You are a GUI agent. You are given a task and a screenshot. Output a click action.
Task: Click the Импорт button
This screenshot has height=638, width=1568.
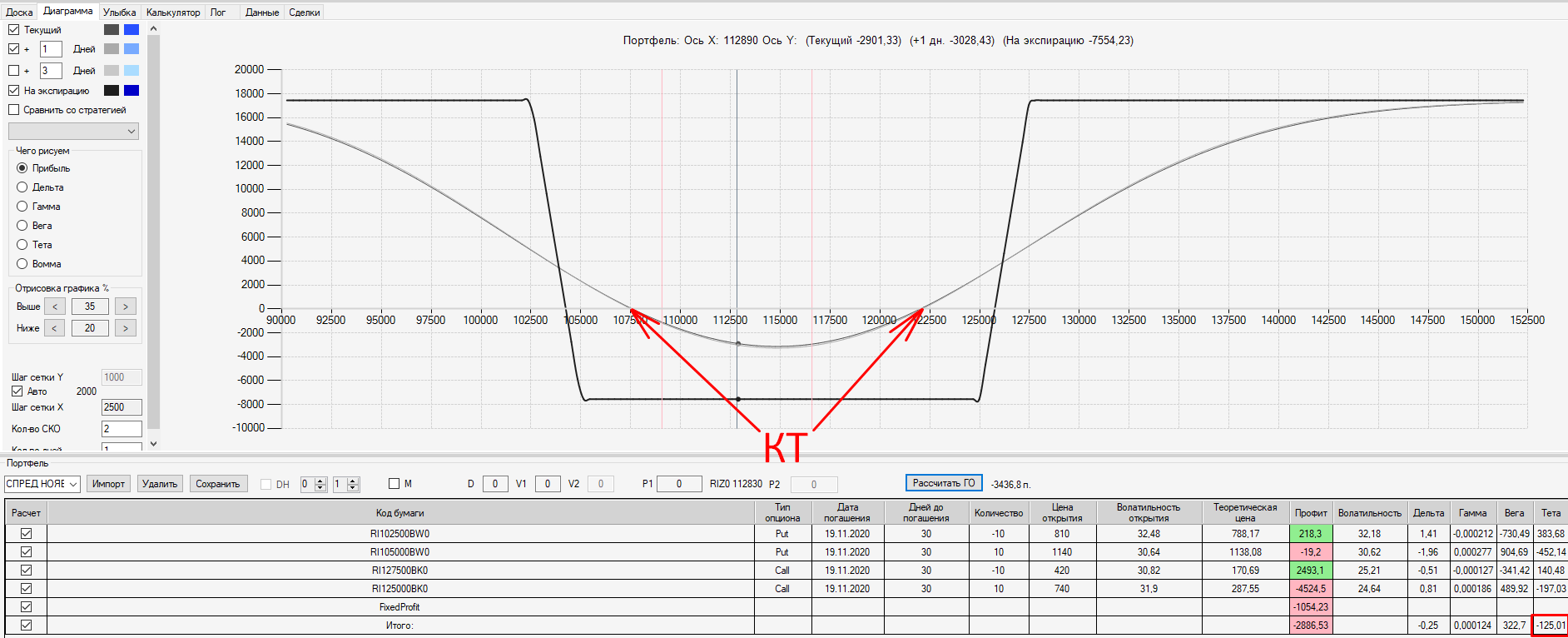click(108, 484)
